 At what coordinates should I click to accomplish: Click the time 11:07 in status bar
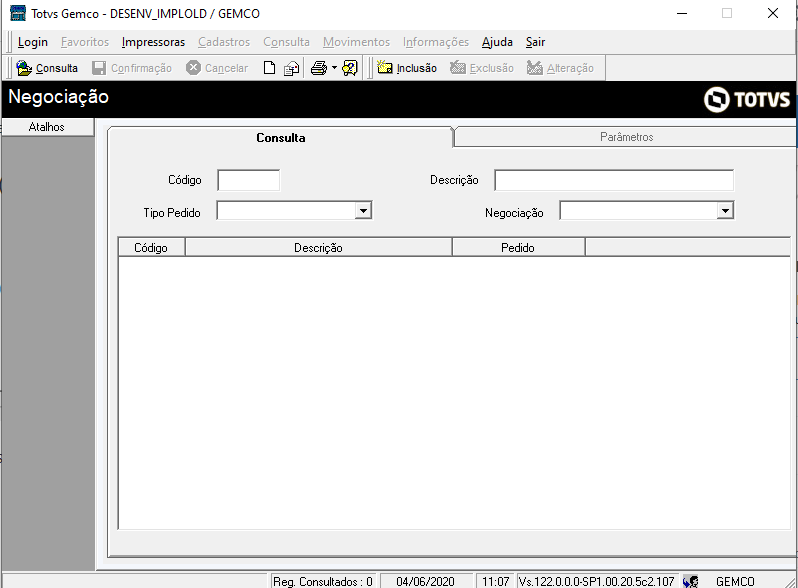click(496, 581)
